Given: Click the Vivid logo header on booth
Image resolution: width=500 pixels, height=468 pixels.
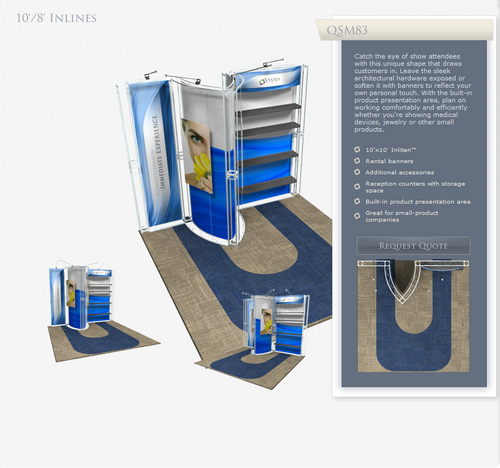Looking at the screenshot, I should 270,80.
